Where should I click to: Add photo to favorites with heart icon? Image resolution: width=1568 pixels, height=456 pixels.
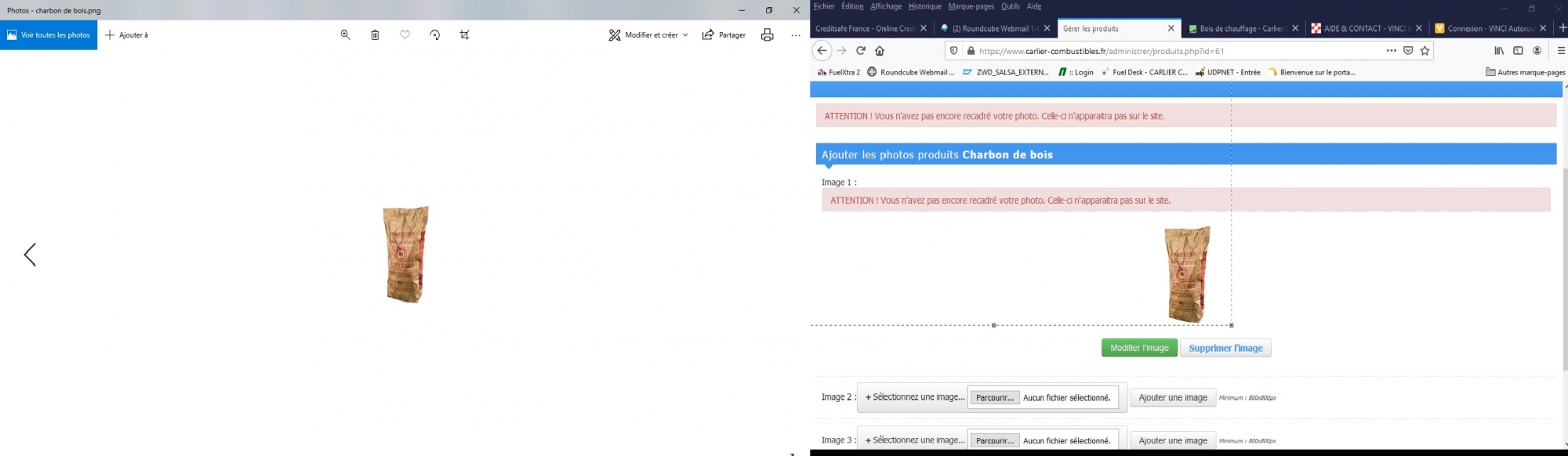click(405, 34)
